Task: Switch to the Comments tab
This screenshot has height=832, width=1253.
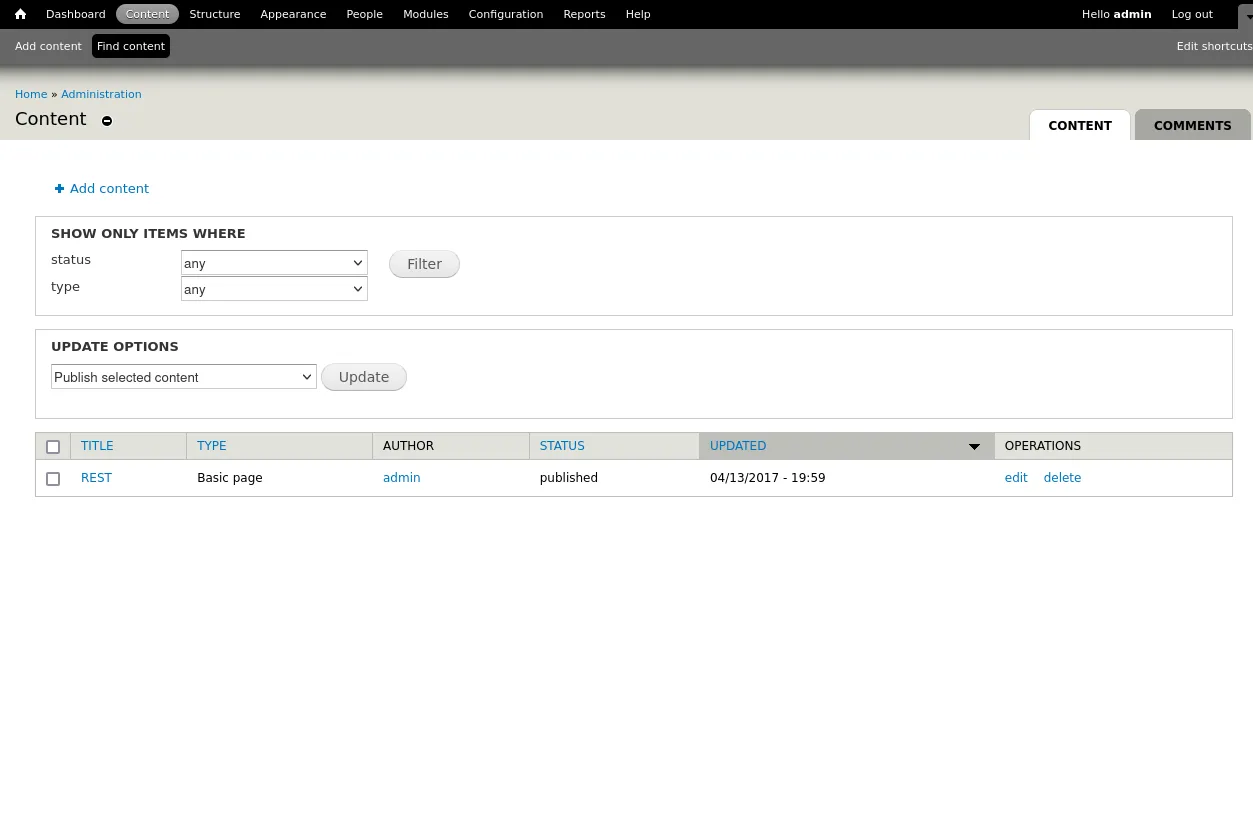Action: pyautogui.click(x=1193, y=125)
